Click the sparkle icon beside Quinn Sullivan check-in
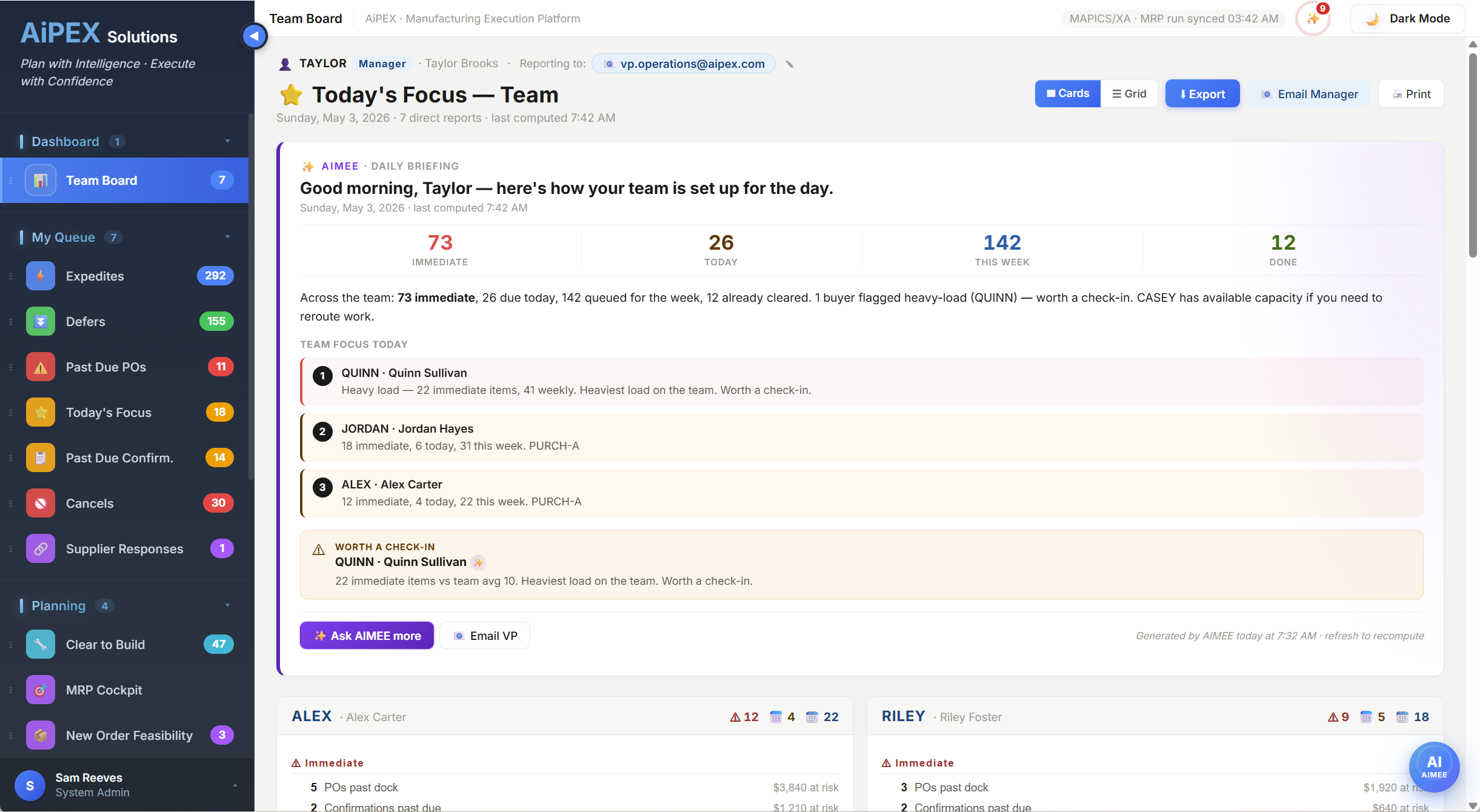The height and width of the screenshot is (812, 1480). pyautogui.click(x=479, y=562)
